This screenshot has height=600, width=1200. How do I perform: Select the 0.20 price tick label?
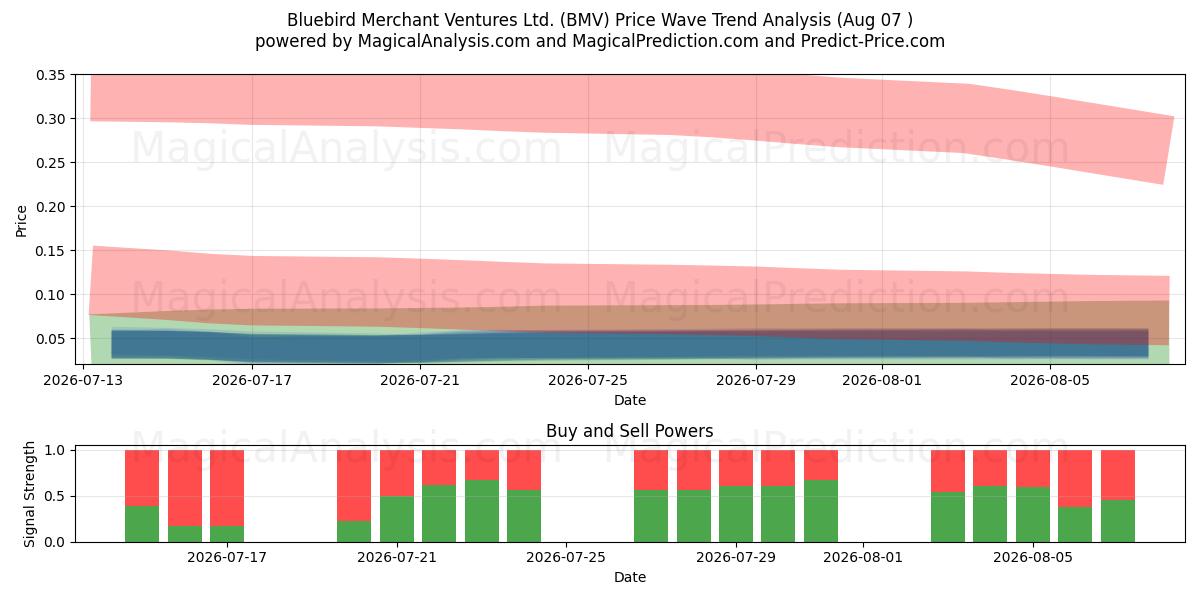(50, 207)
